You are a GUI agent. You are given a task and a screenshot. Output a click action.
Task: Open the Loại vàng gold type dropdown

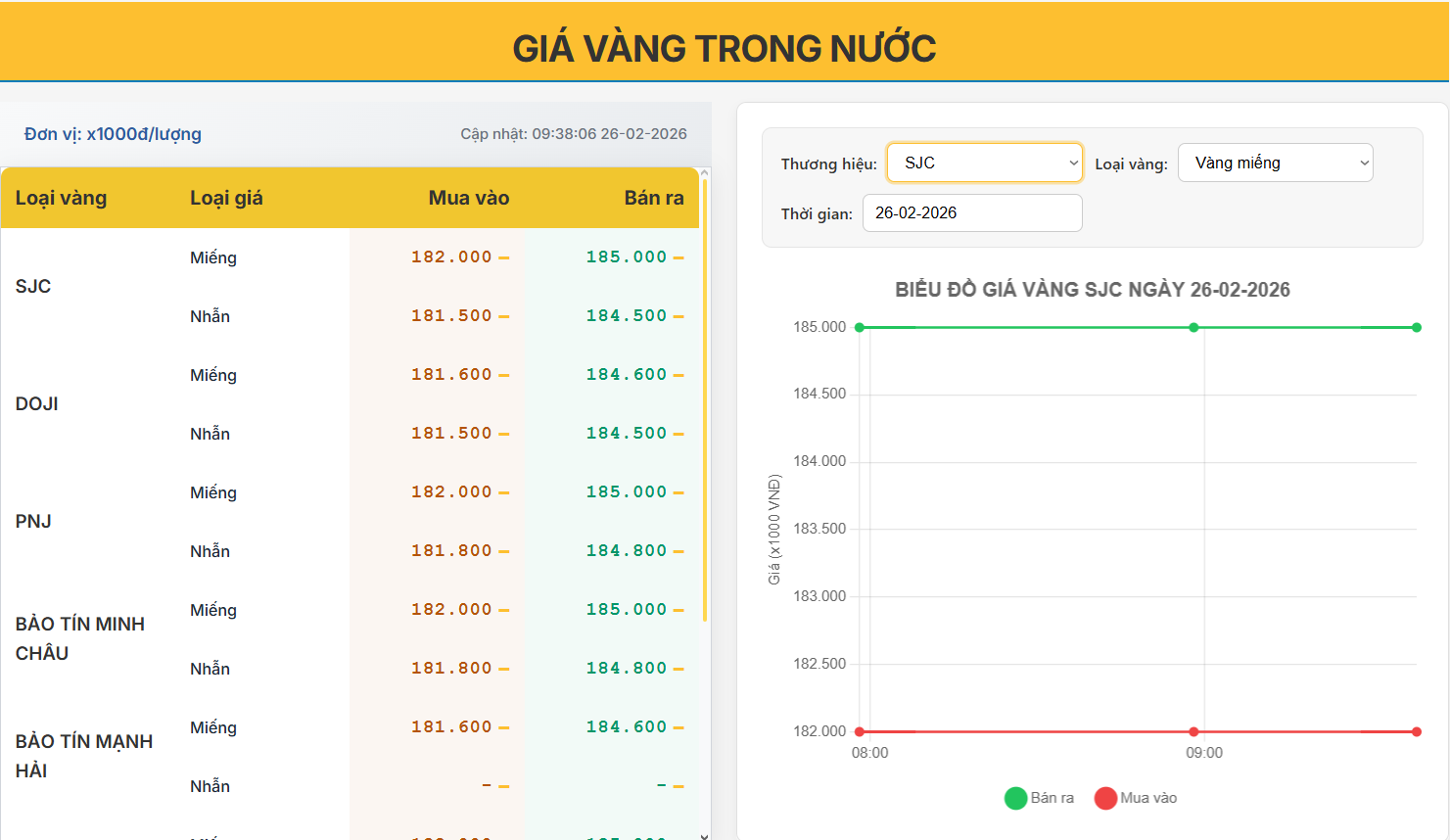pyautogui.click(x=1275, y=163)
